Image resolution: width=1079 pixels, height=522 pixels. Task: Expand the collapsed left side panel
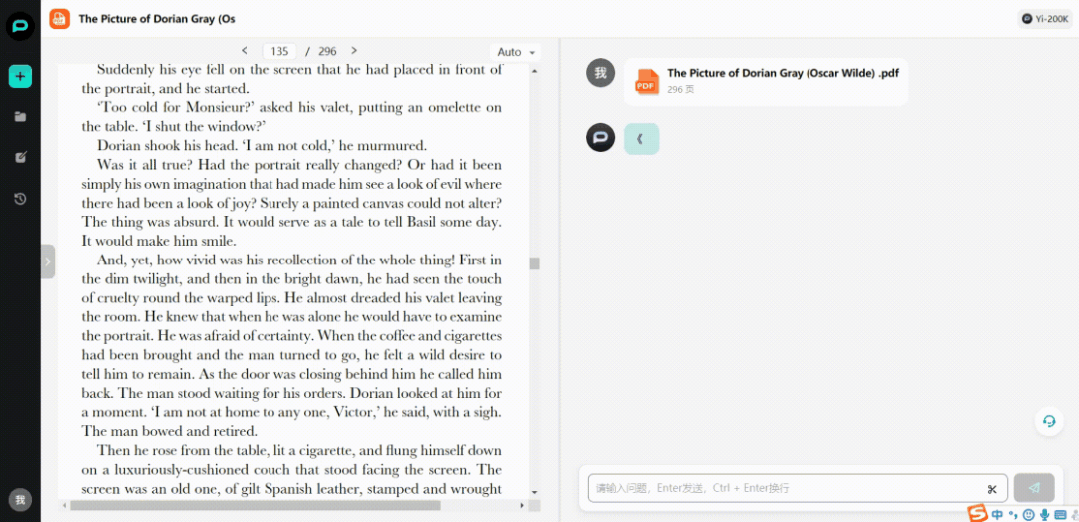pos(47,262)
